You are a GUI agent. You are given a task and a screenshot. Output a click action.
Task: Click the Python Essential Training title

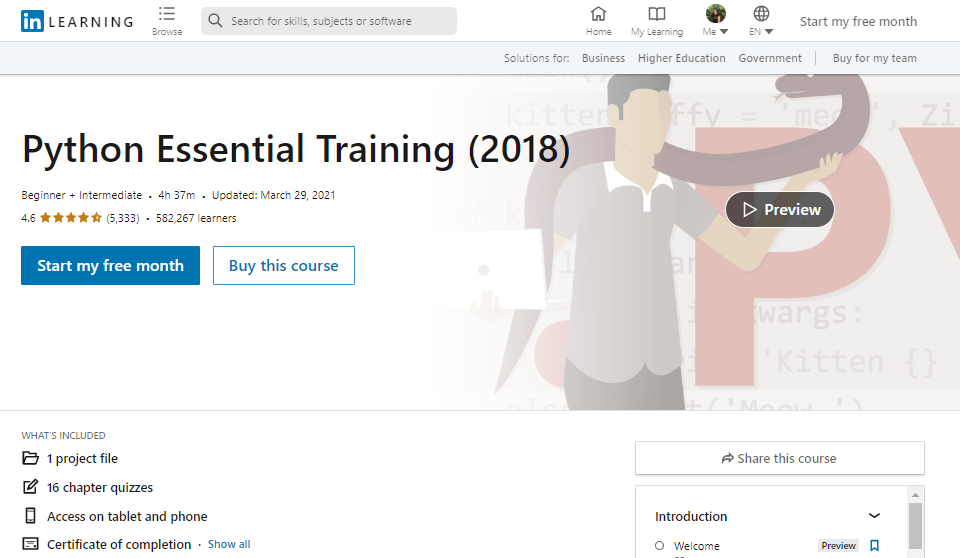[296, 149]
